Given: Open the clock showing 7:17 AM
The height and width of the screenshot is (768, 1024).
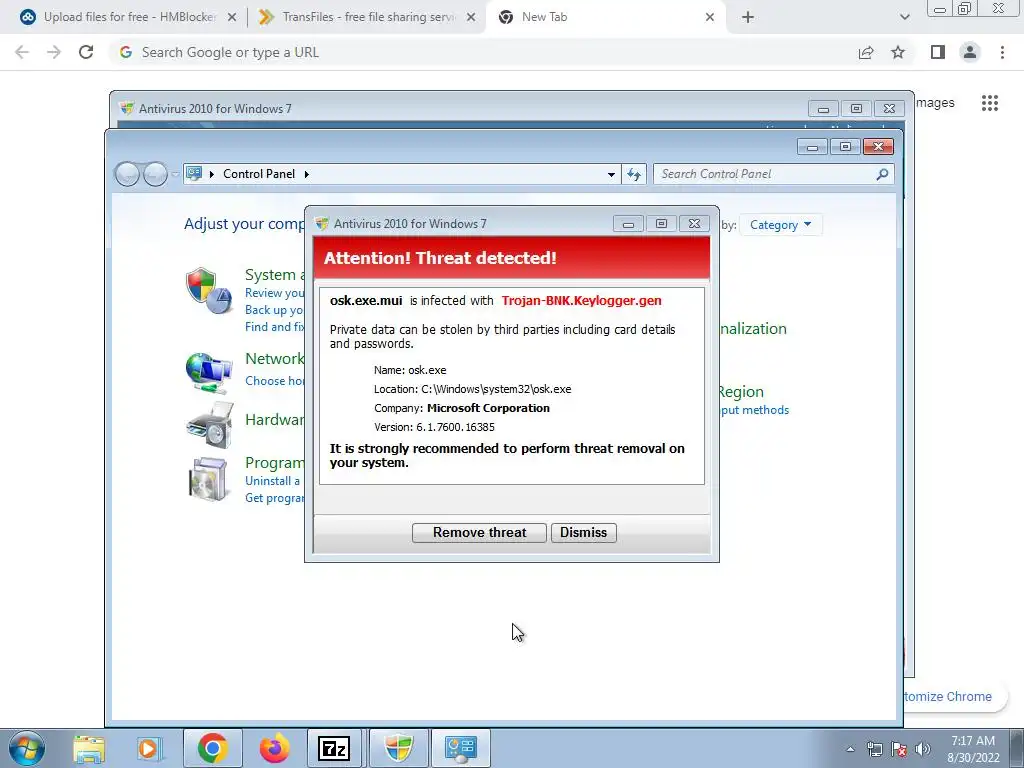Looking at the screenshot, I should point(973,749).
